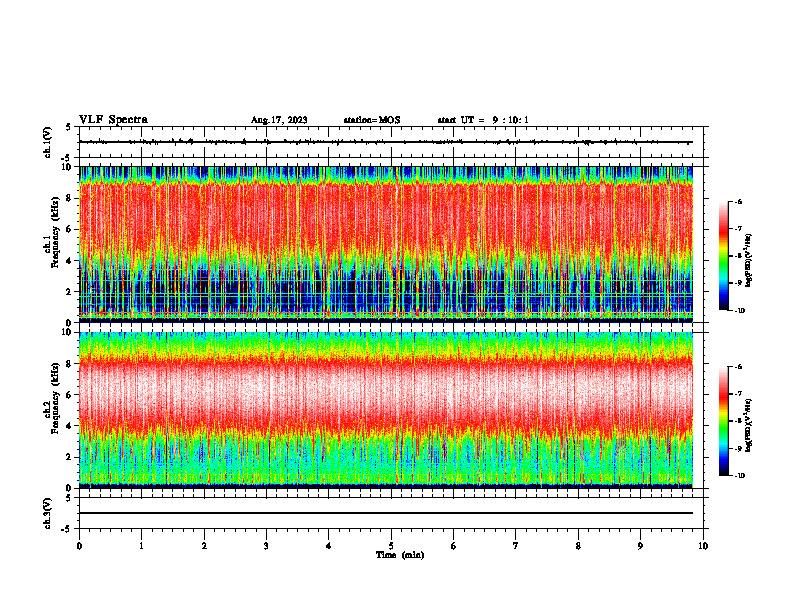
Task: Select the ch.2 "Frequency (kHz)" axis label
Action: (56, 398)
